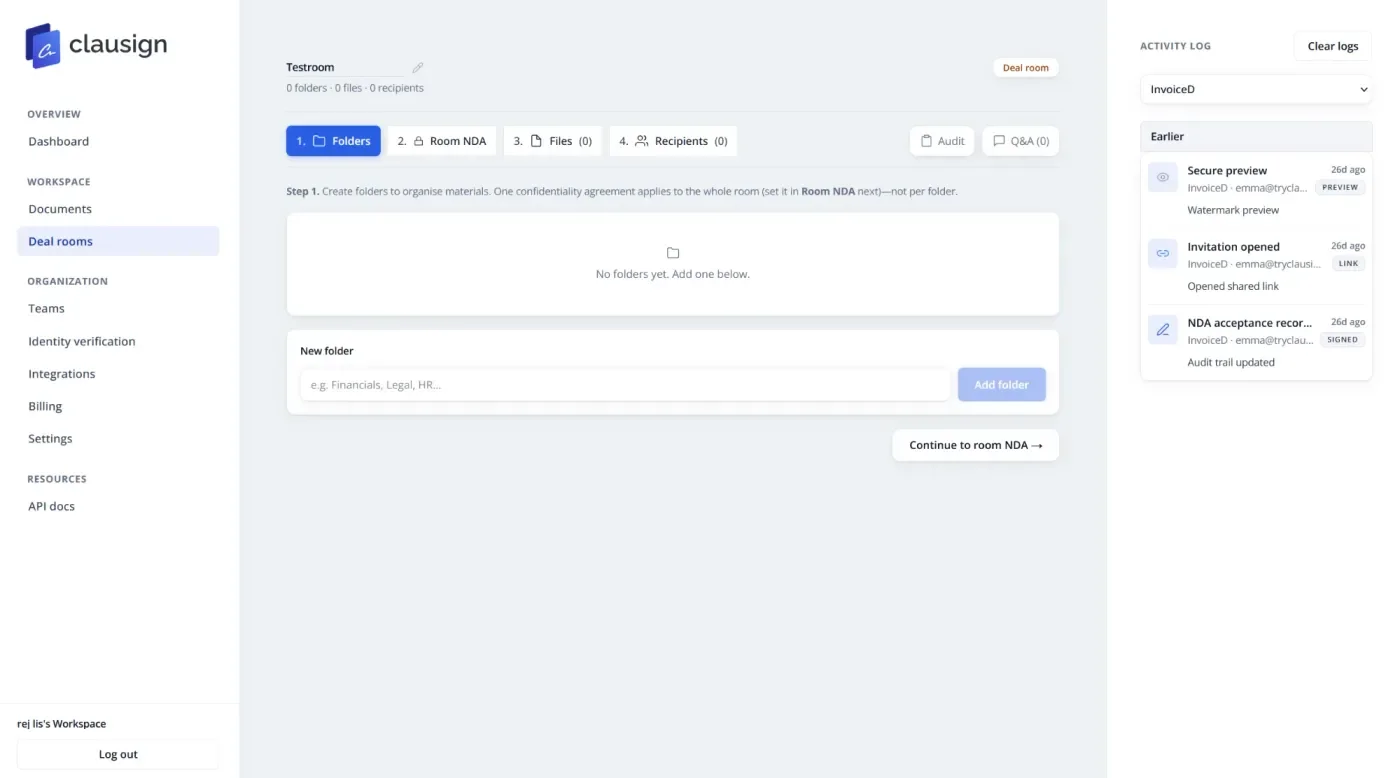Click the Clear logs button
Viewport: 1400px width, 778px height.
click(1332, 46)
